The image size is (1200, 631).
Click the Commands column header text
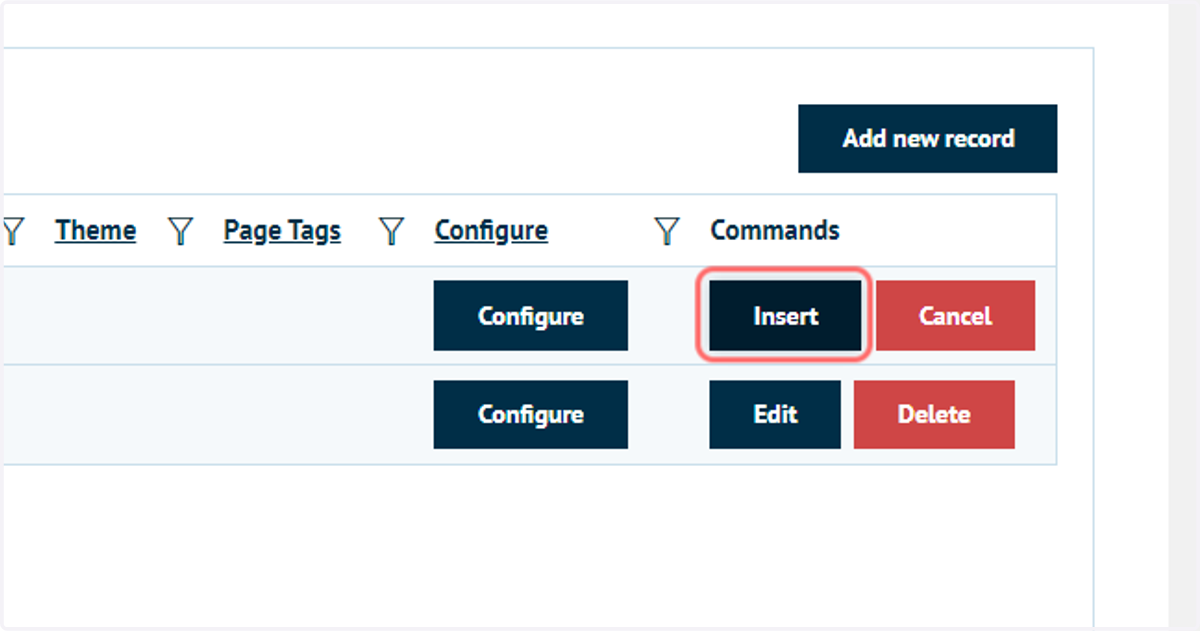point(775,231)
